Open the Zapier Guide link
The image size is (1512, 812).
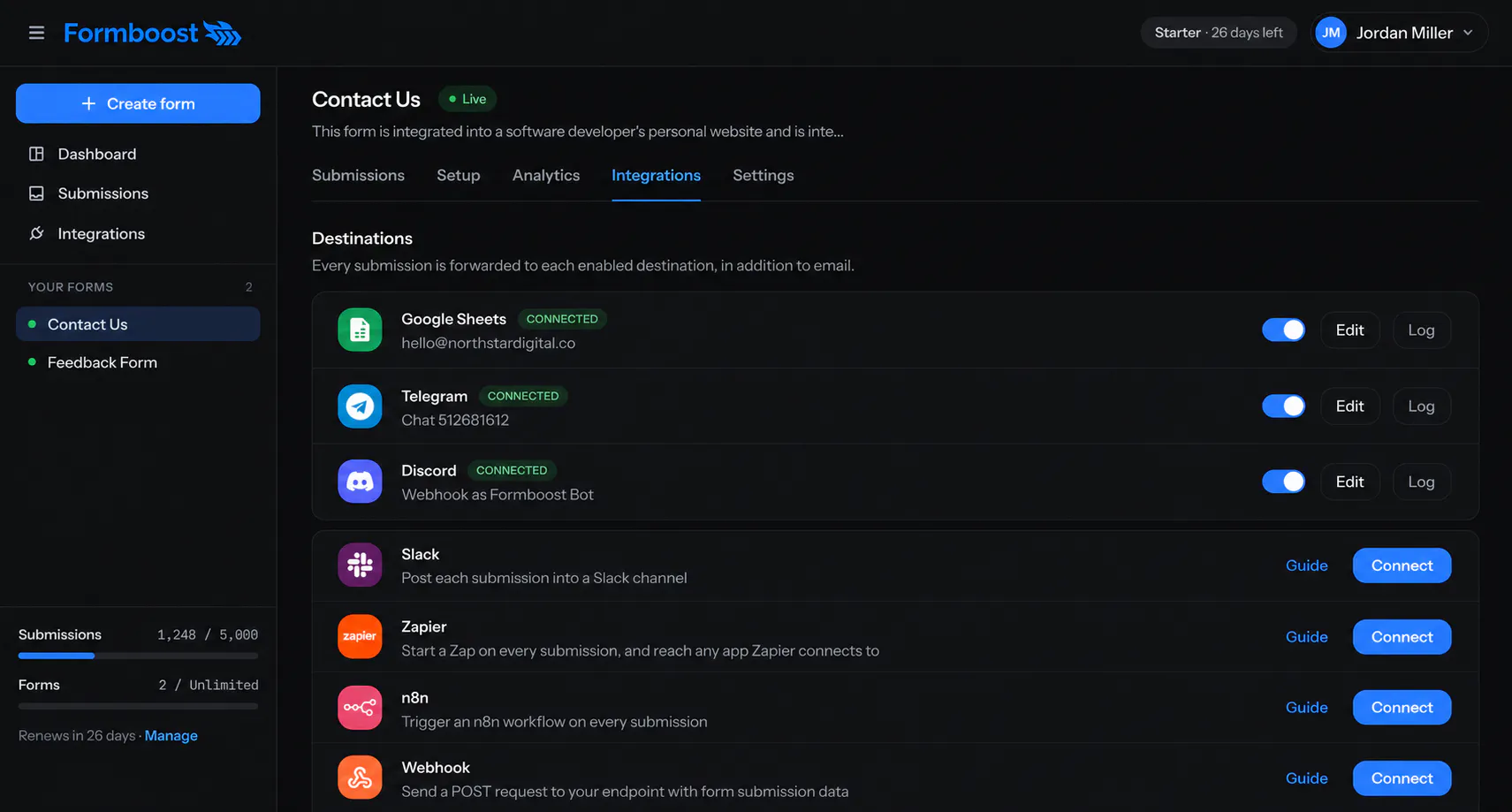pyautogui.click(x=1306, y=637)
